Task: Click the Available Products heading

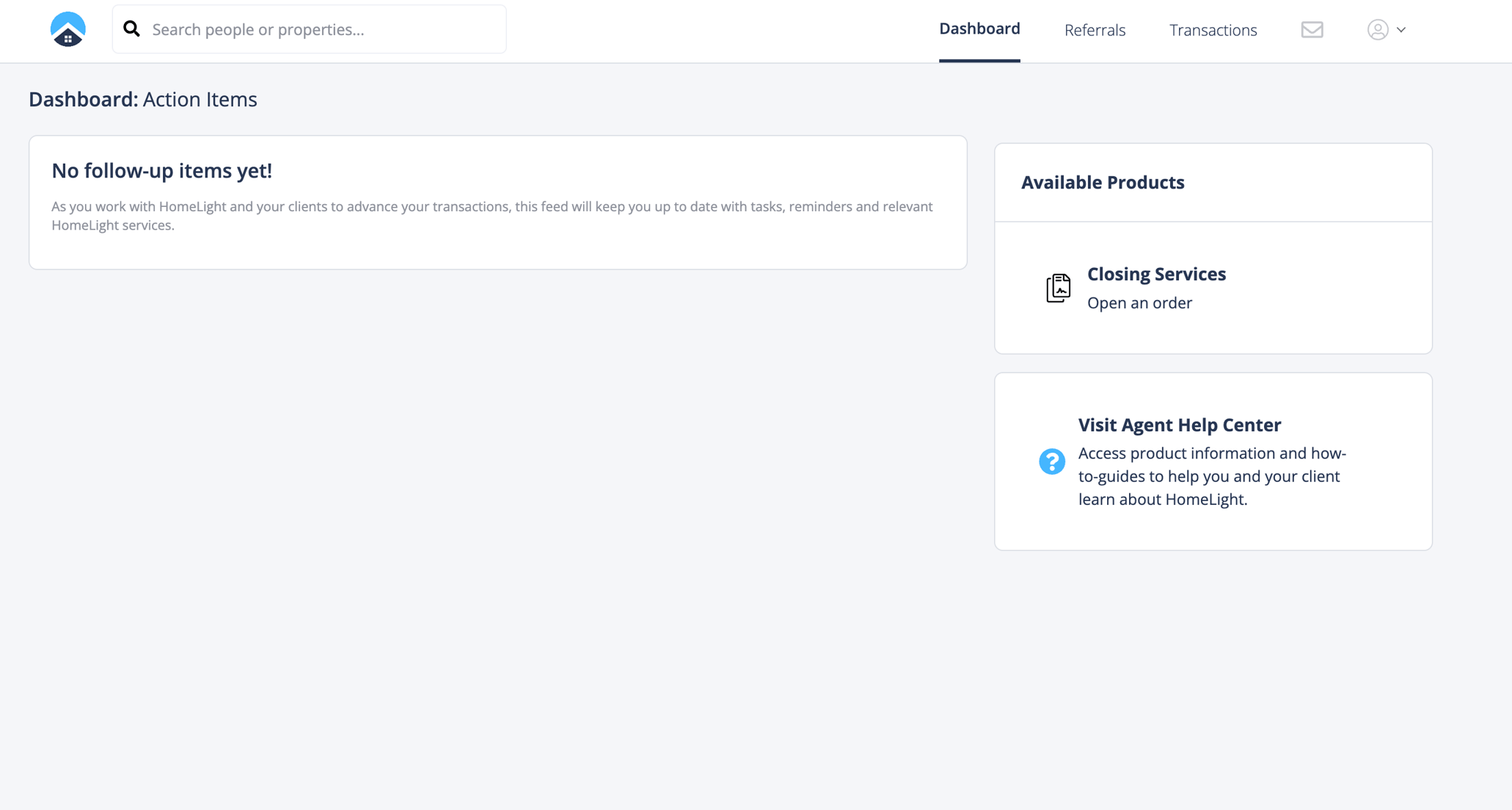Action: (x=1103, y=182)
